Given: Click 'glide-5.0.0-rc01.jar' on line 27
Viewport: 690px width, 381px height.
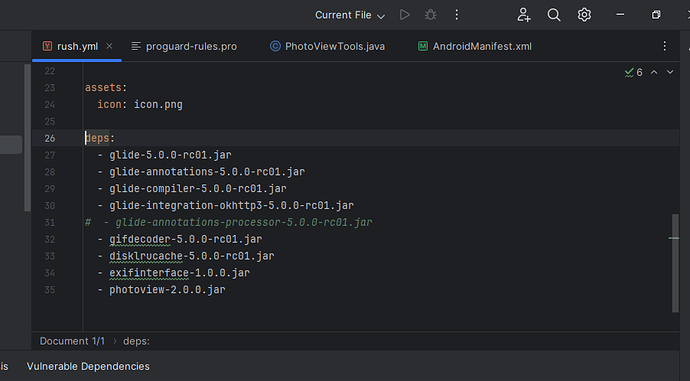Looking at the screenshot, I should coord(170,155).
